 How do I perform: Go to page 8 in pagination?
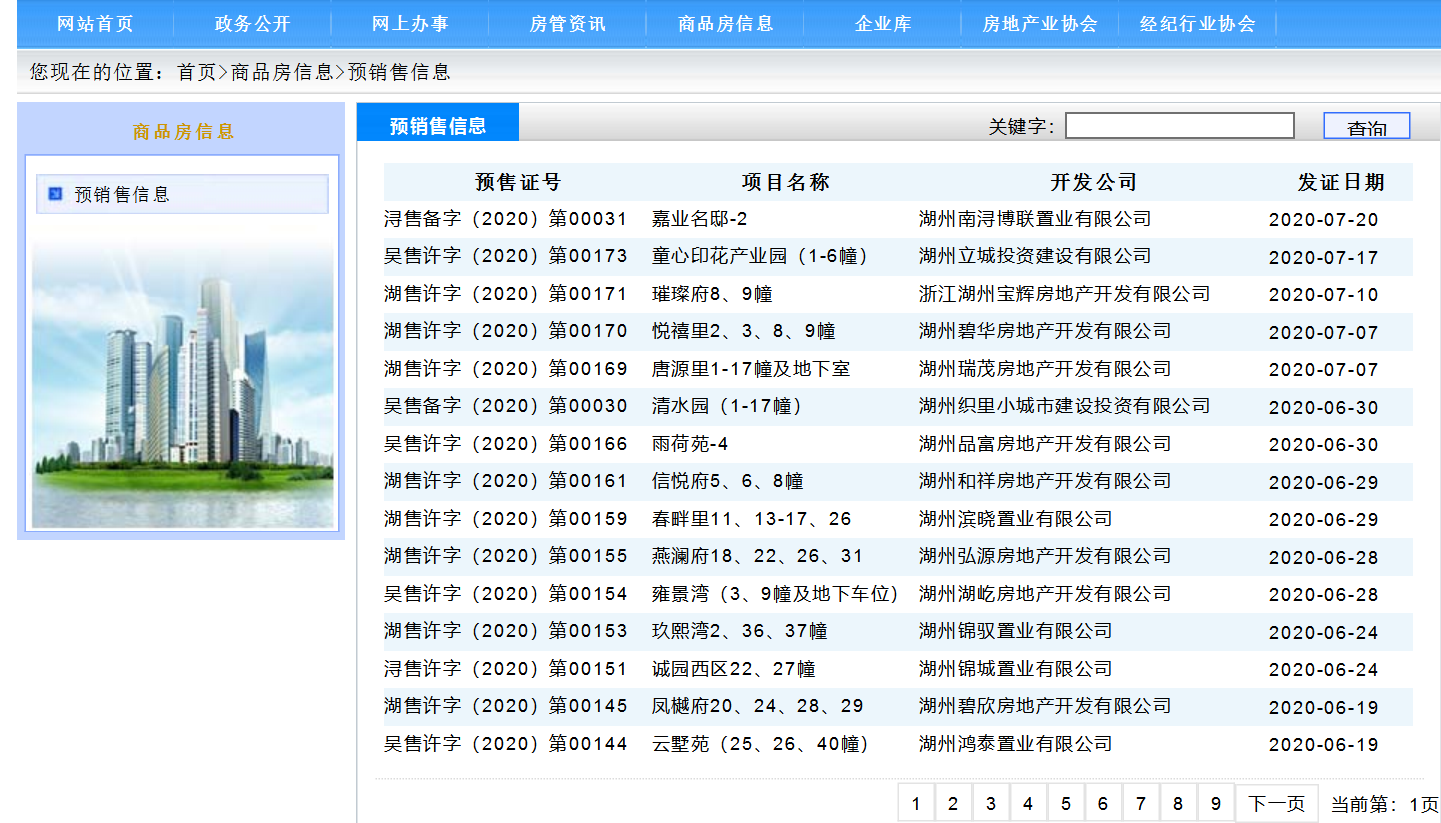1178,803
